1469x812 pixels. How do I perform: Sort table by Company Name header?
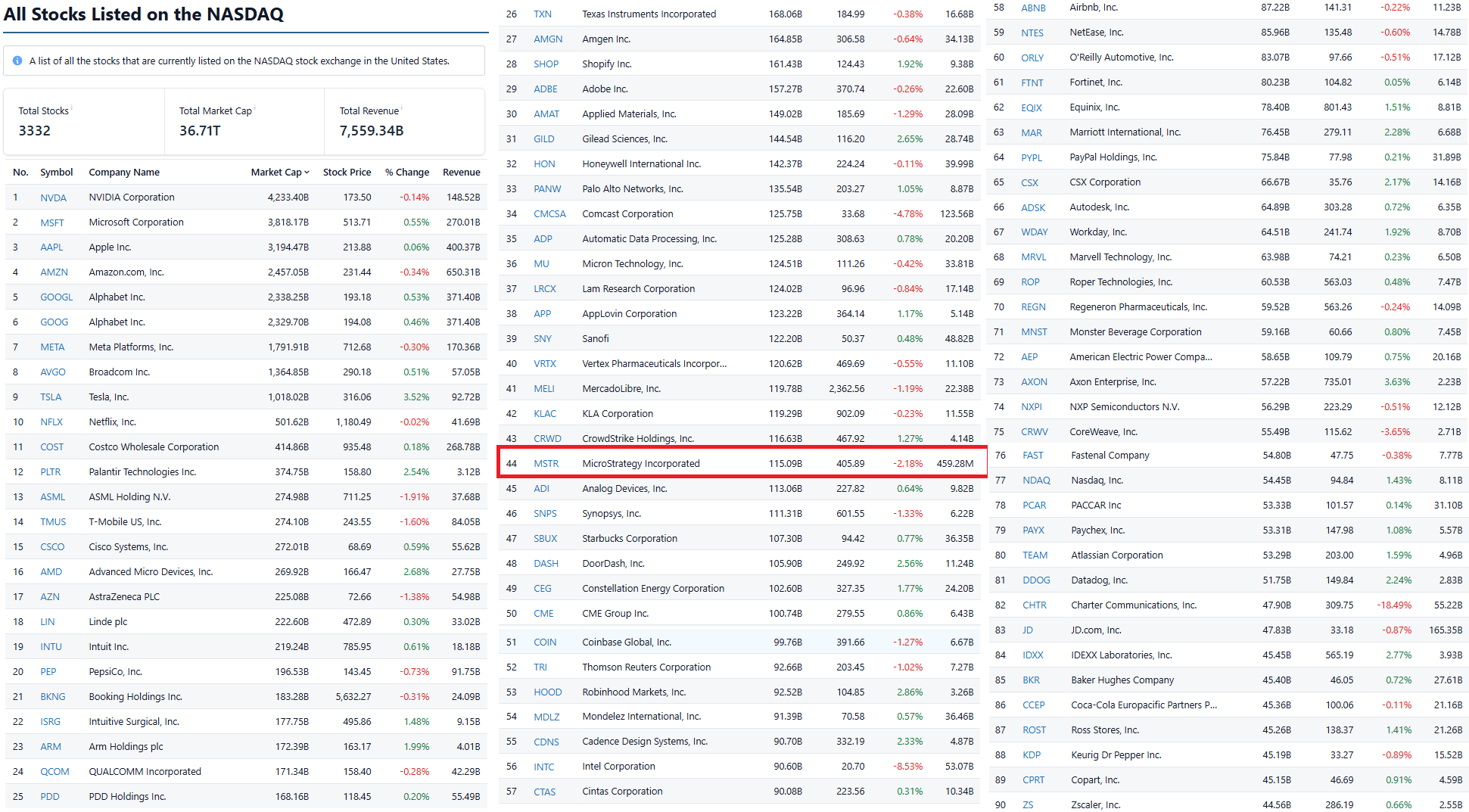tap(124, 173)
